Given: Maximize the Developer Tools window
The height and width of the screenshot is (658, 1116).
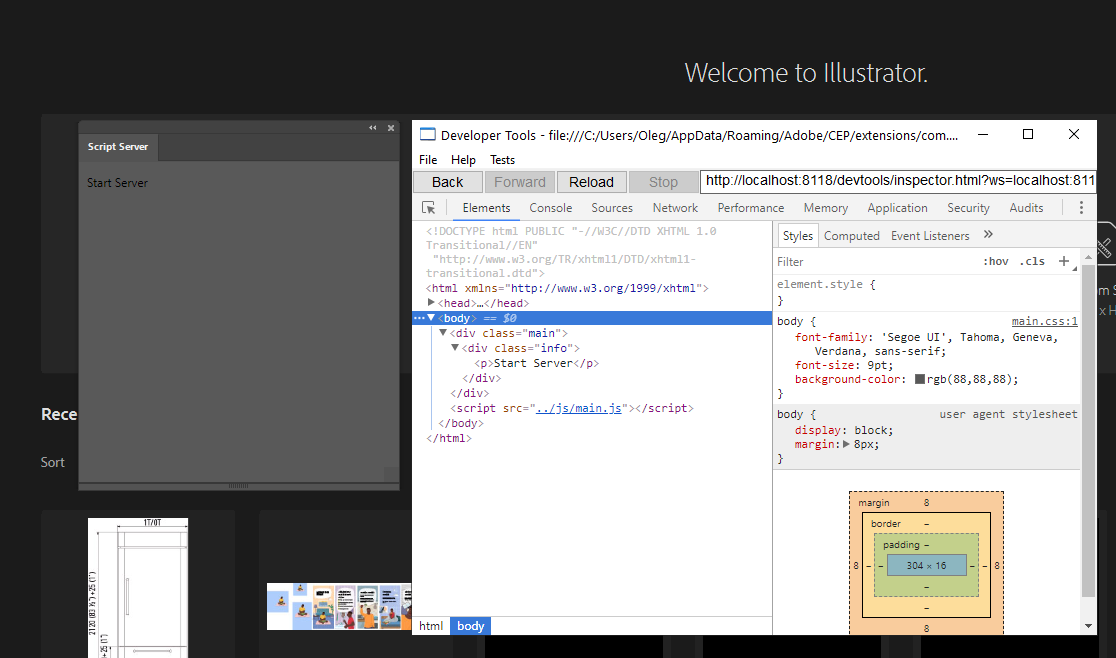Looking at the screenshot, I should [x=1028, y=134].
